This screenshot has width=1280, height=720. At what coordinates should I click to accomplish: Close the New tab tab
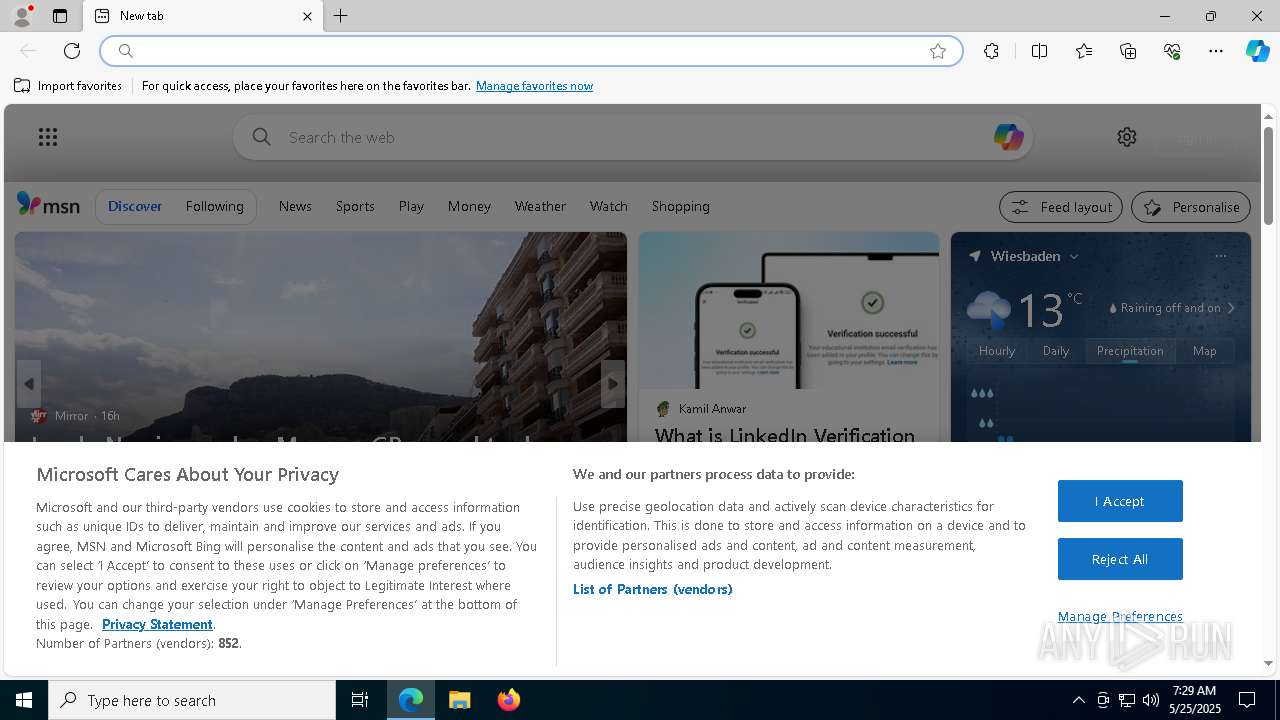(x=307, y=16)
